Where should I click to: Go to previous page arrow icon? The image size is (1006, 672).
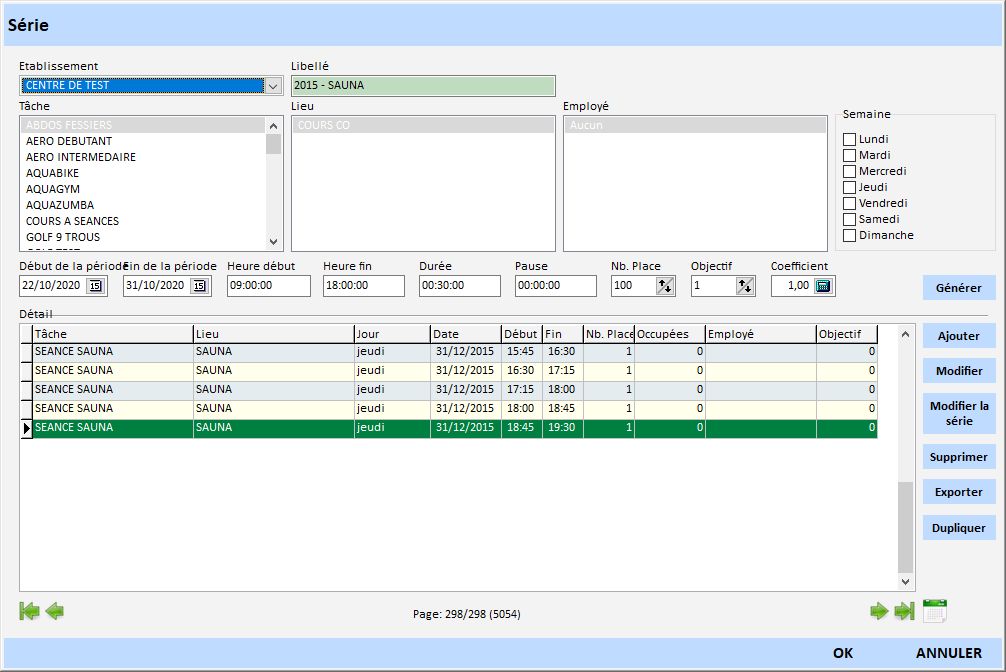[x=55, y=611]
